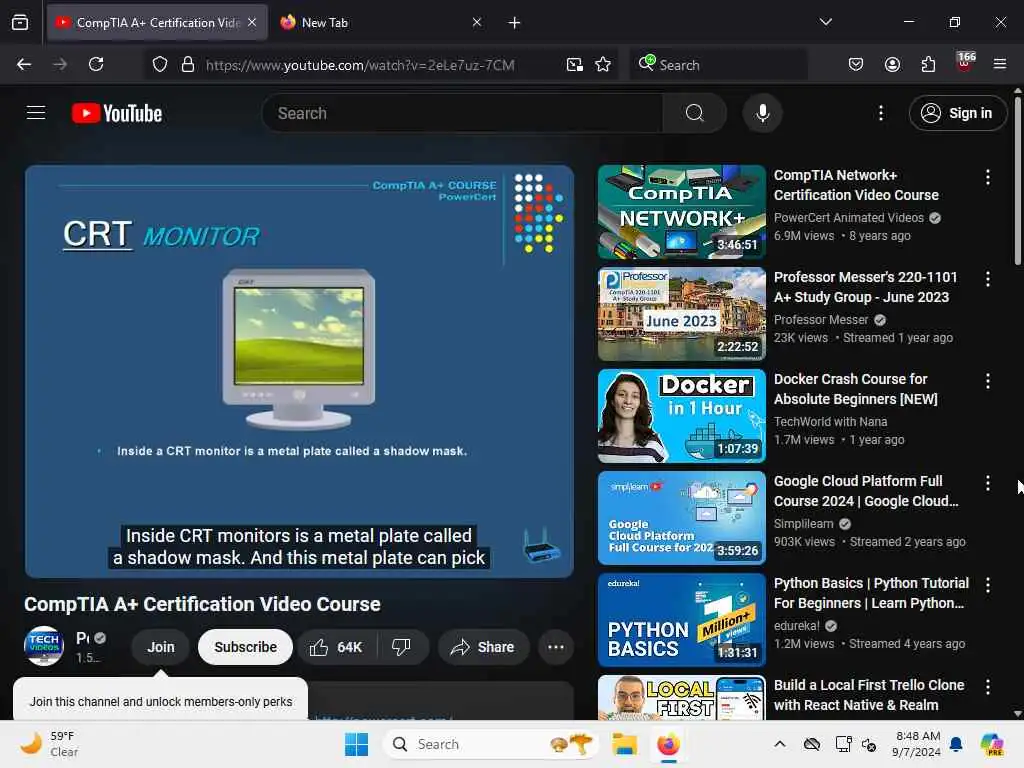Dislike the video with thumbs-down
The image size is (1024, 768).
coord(402,647)
